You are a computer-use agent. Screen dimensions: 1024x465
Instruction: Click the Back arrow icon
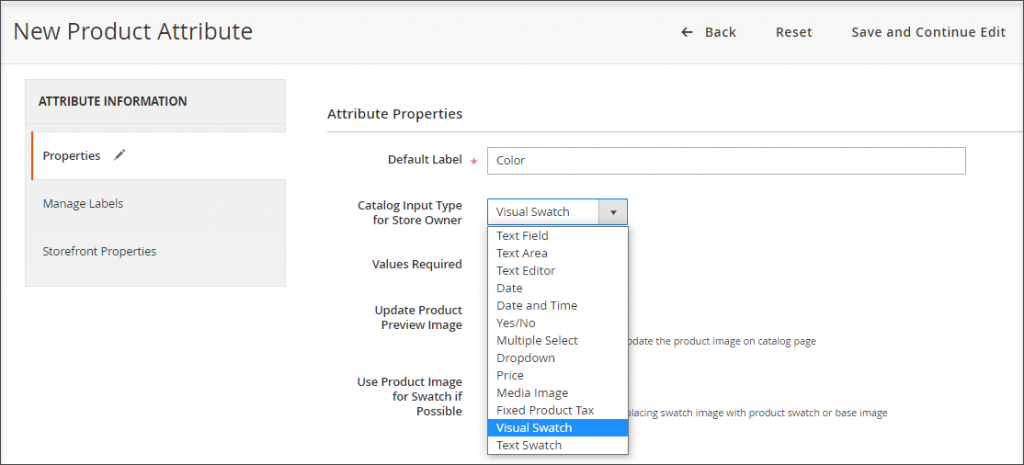[x=687, y=32]
